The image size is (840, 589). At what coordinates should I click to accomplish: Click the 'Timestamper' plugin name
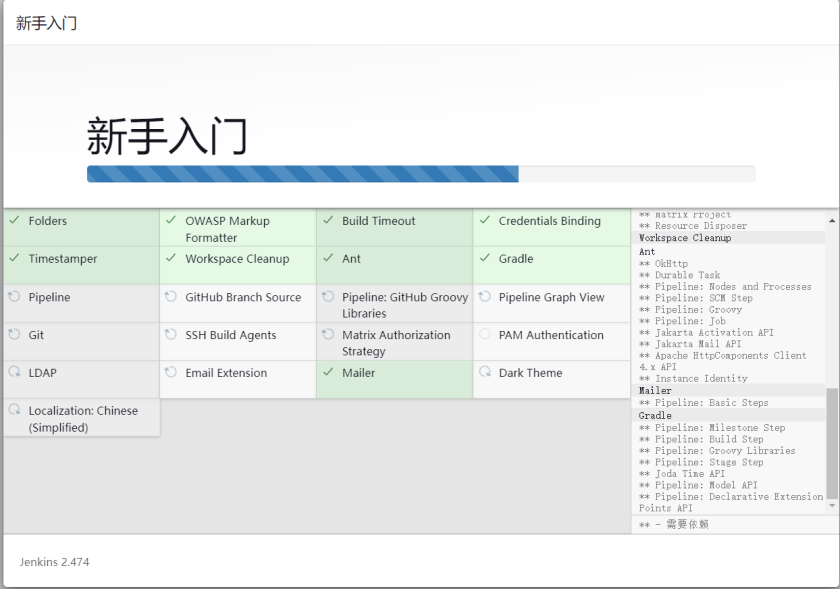63,259
